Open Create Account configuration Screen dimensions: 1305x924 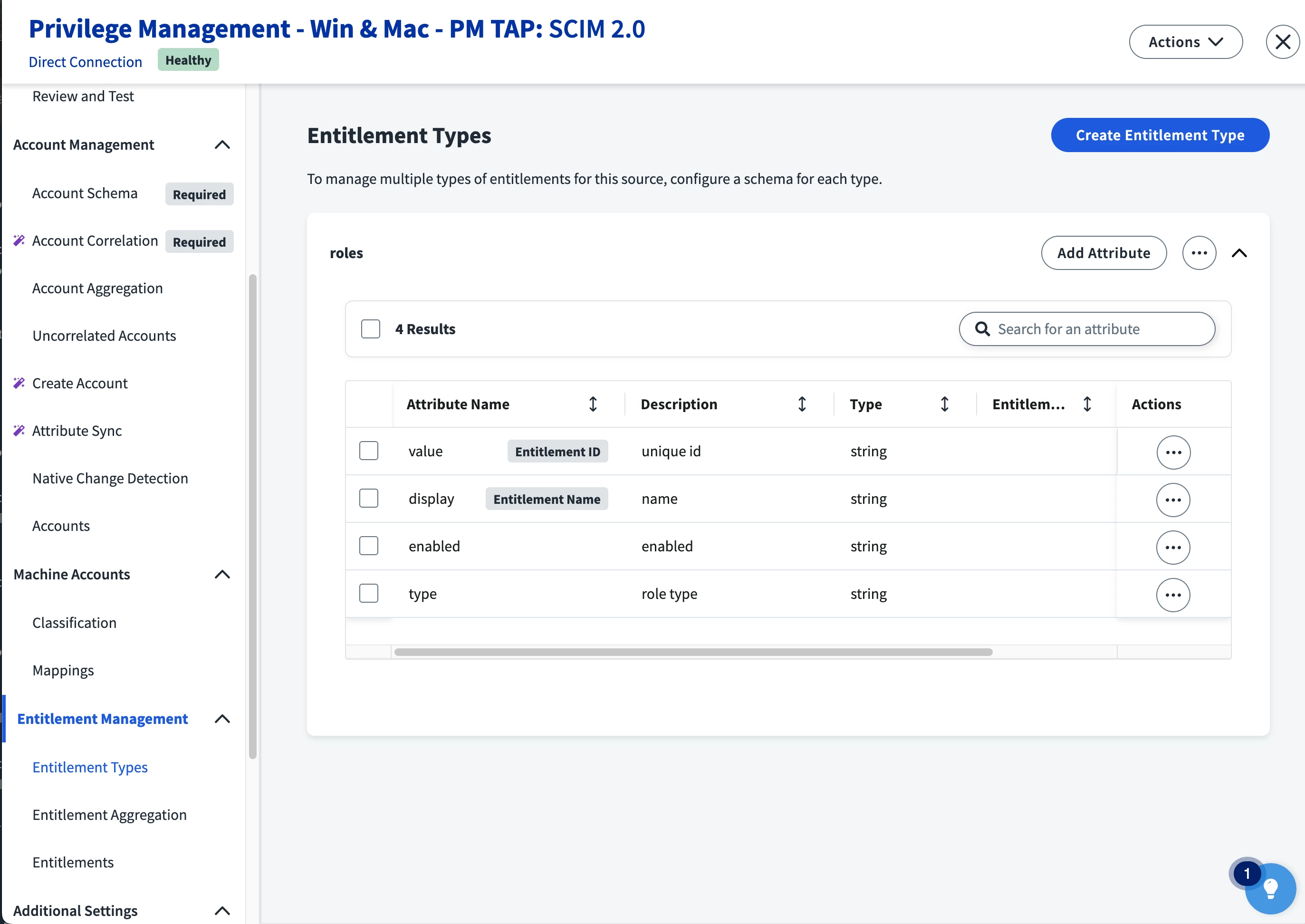click(80, 384)
